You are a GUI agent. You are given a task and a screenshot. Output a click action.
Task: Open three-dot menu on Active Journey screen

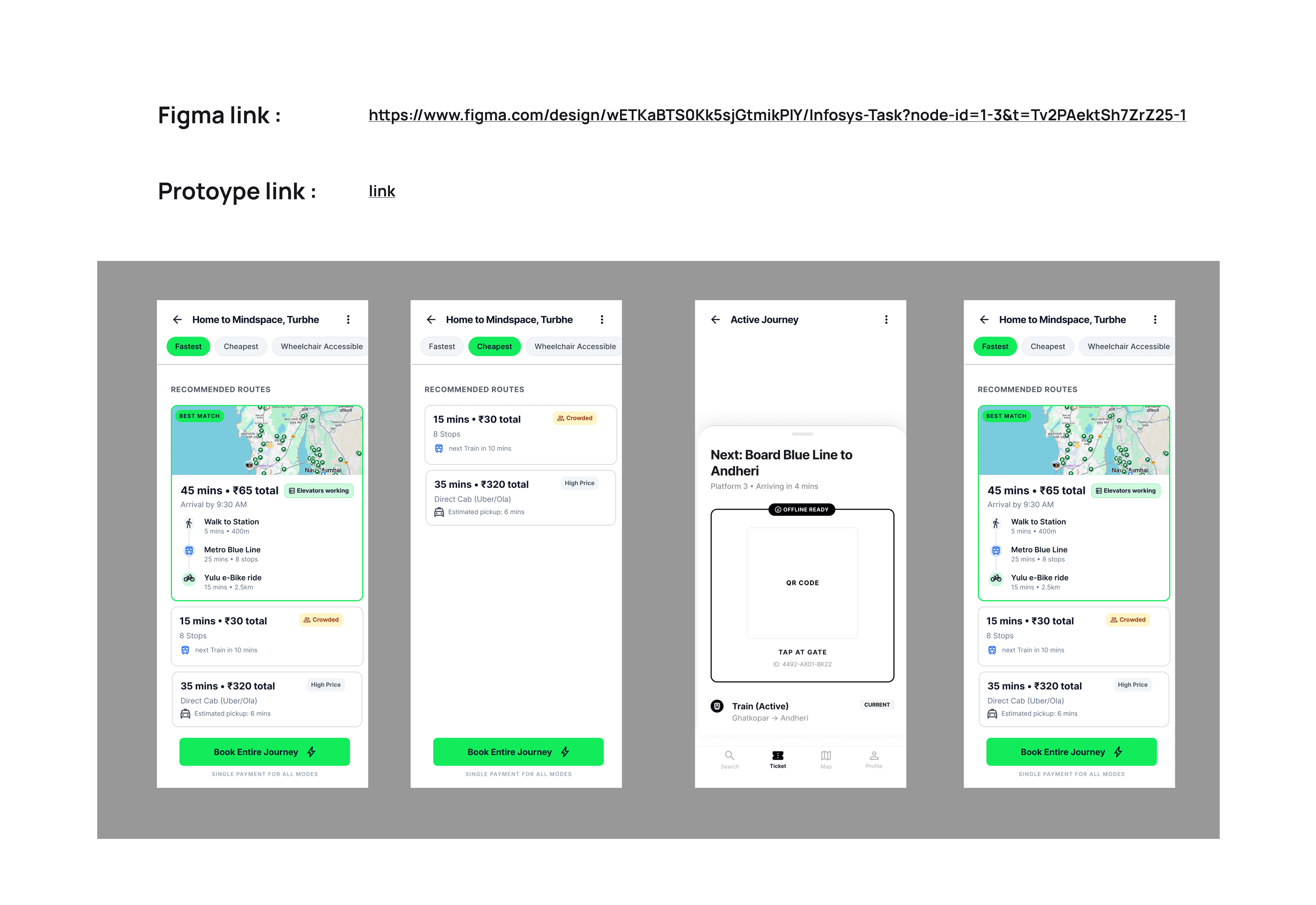point(886,320)
